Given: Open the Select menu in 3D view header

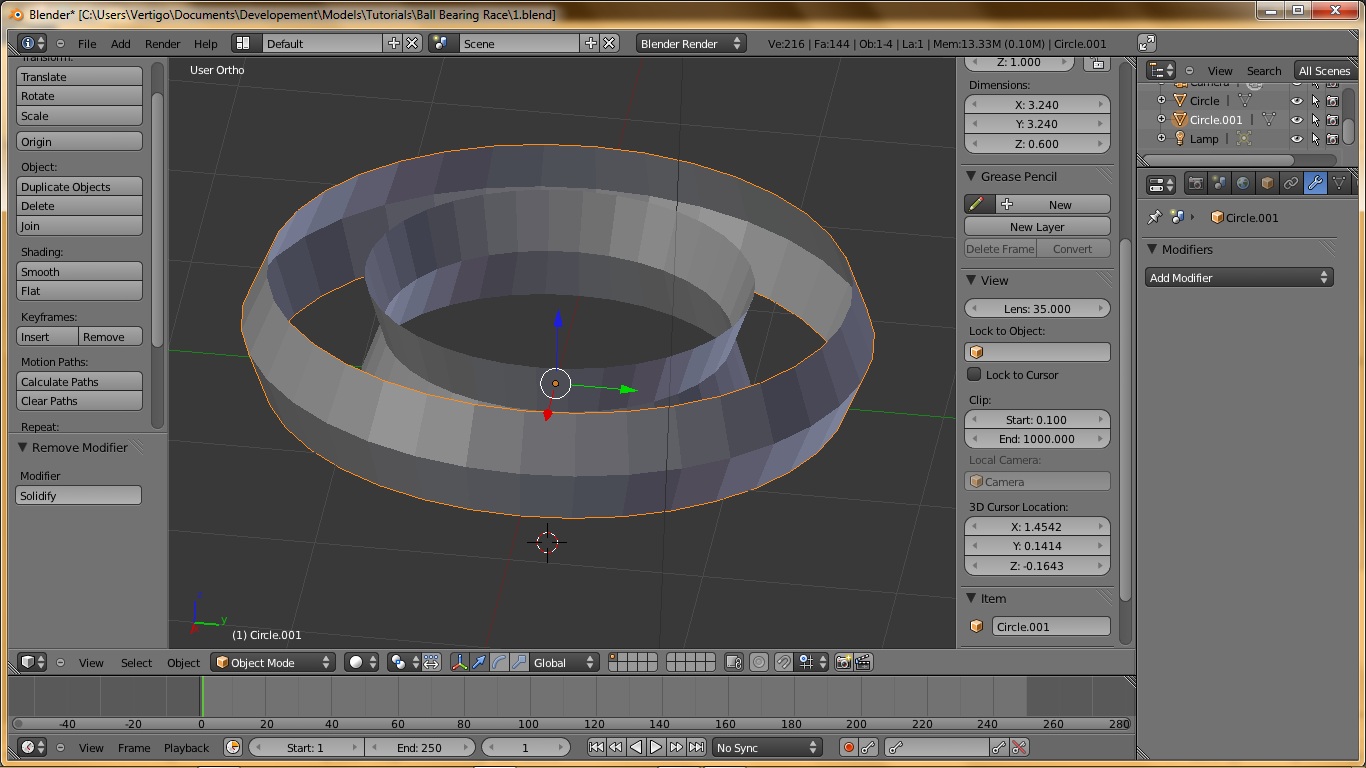Looking at the screenshot, I should point(137,662).
